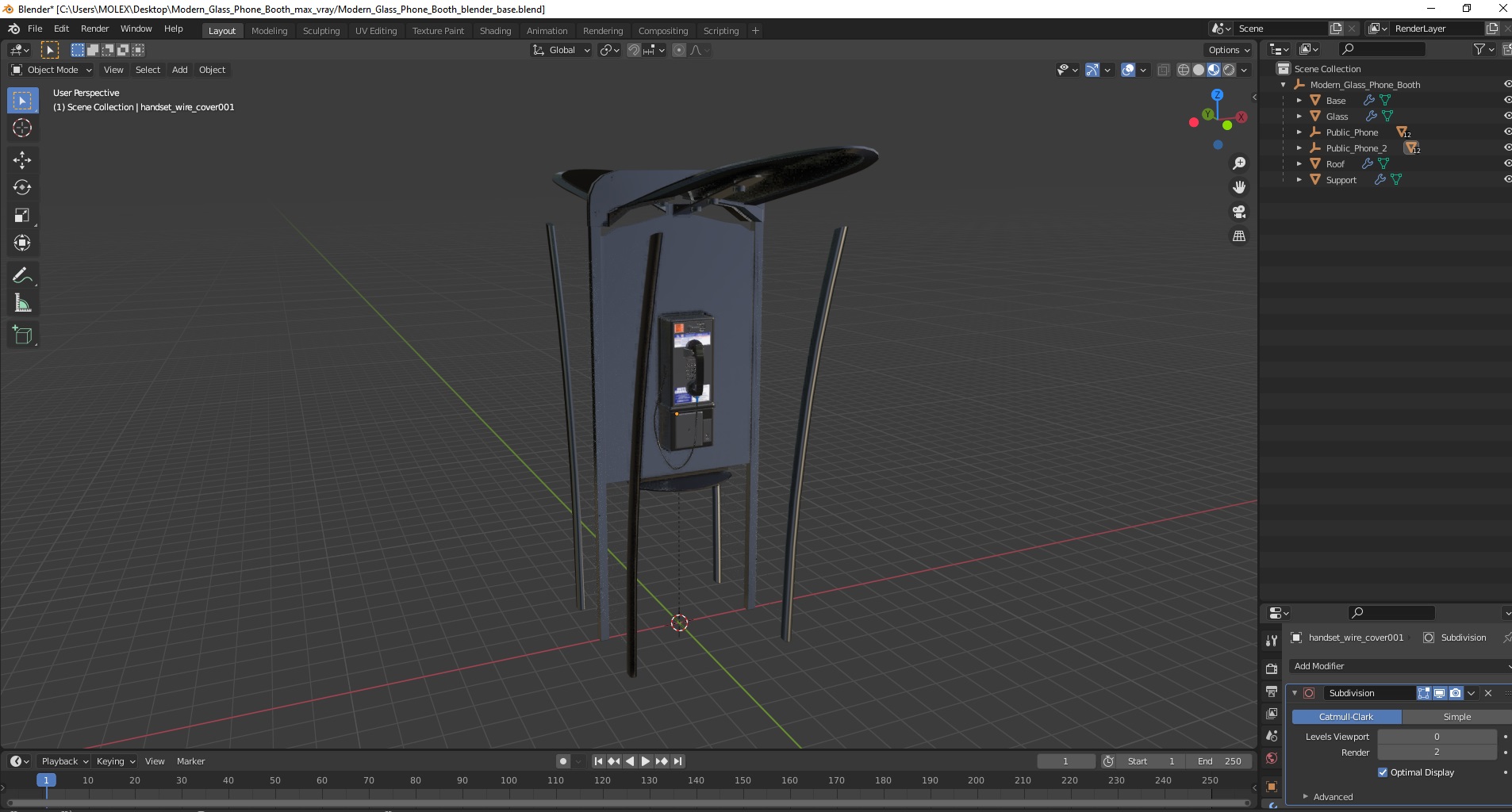Activate the Select Box tool
Viewport: 1512px width, 812px height.
click(x=22, y=101)
